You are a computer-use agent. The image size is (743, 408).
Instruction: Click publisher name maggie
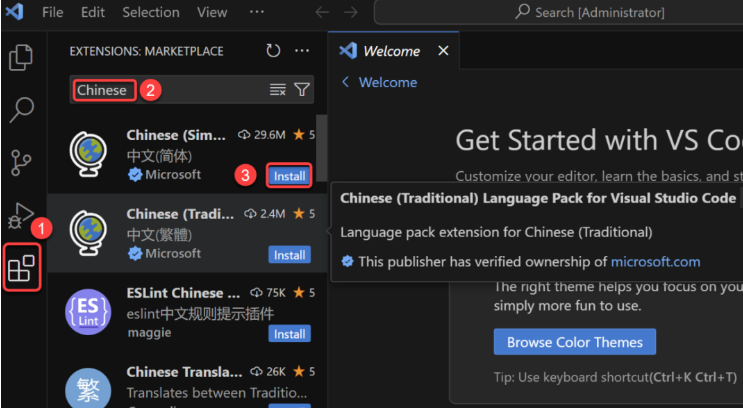pos(149,333)
